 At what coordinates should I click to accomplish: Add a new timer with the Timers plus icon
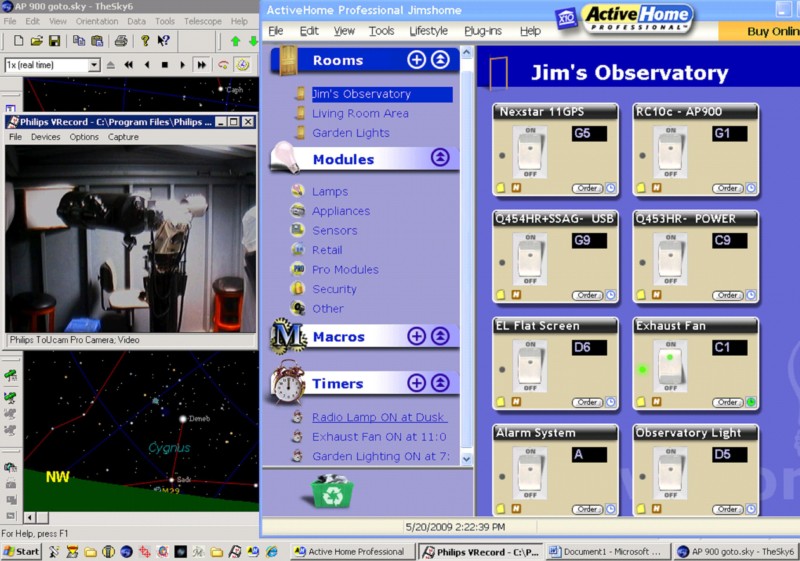(x=416, y=383)
